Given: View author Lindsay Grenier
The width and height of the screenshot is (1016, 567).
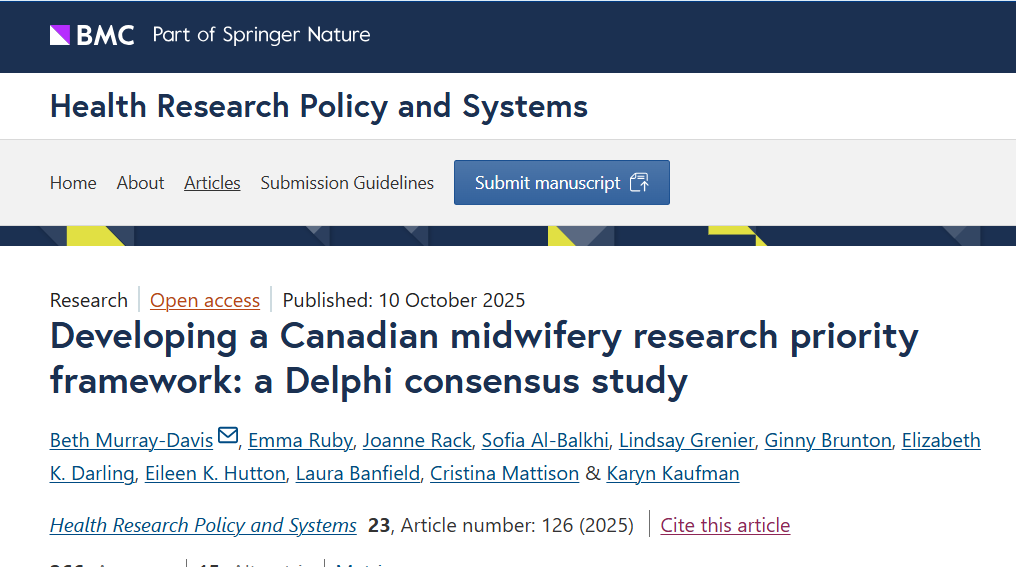Looking at the screenshot, I should (x=685, y=441).
